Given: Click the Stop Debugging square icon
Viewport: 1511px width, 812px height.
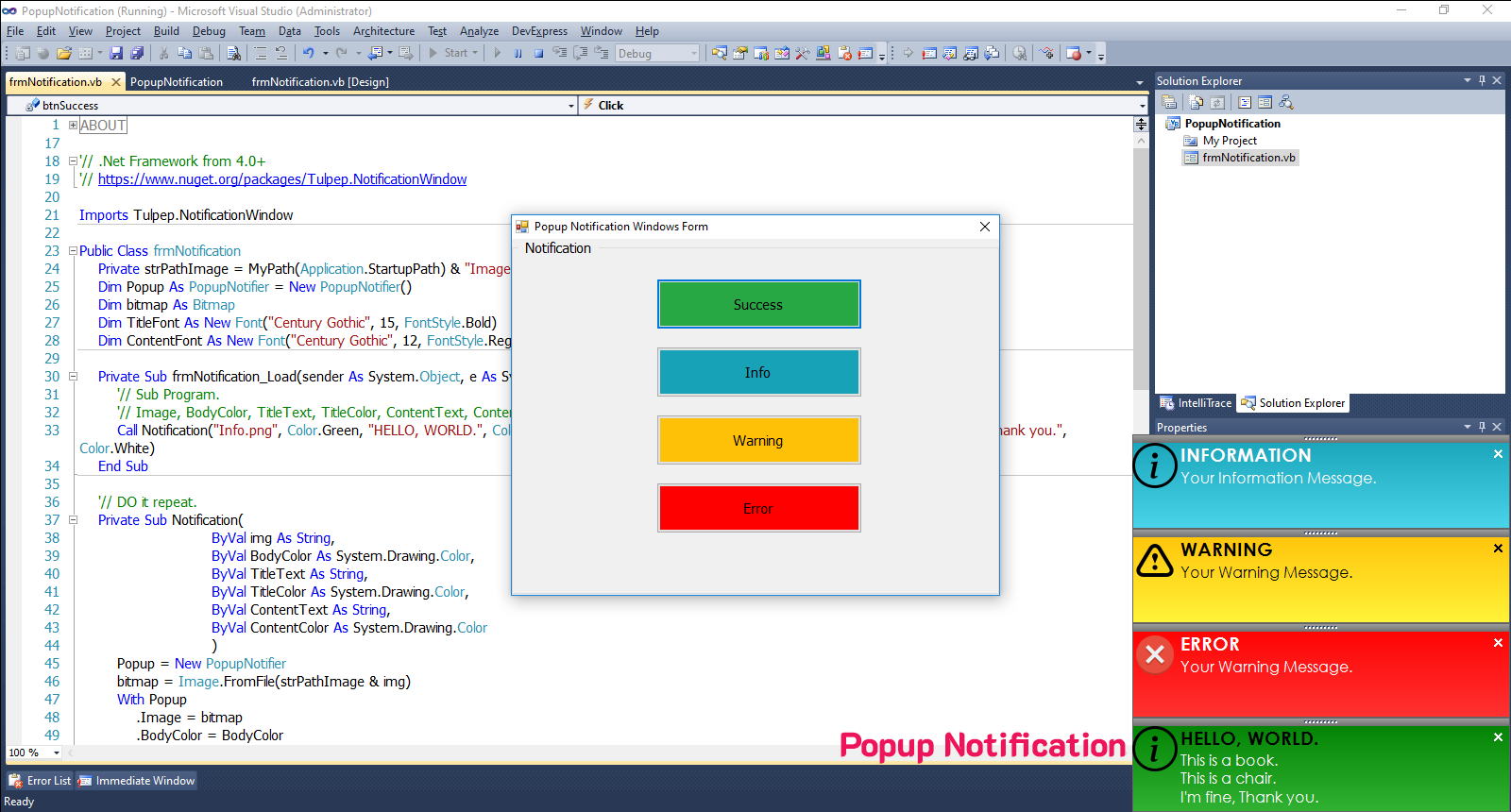Looking at the screenshot, I should click(538, 53).
